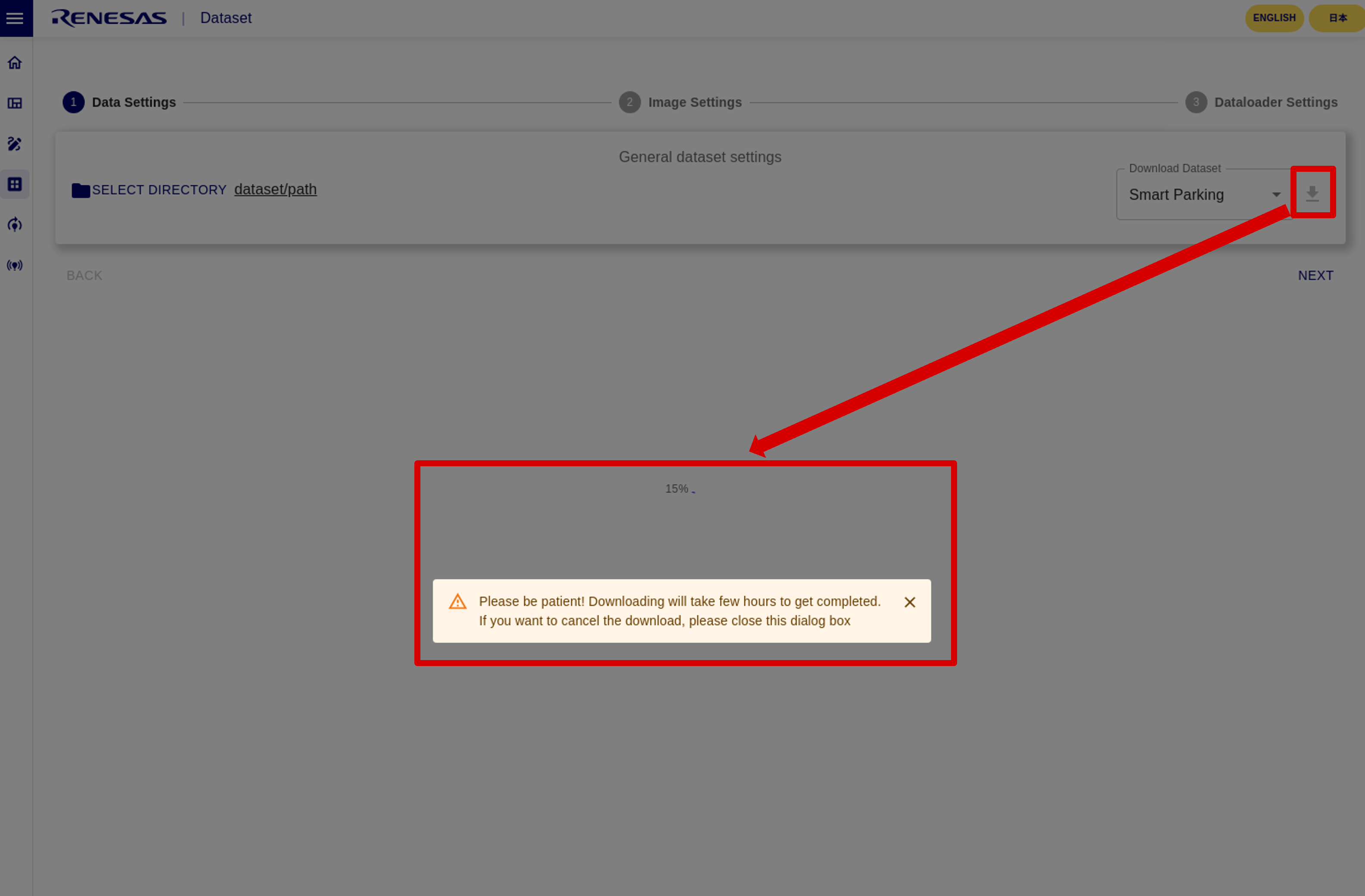Go to step 2 Image Settings
Image resolution: width=1365 pixels, height=896 pixels.
(x=680, y=102)
